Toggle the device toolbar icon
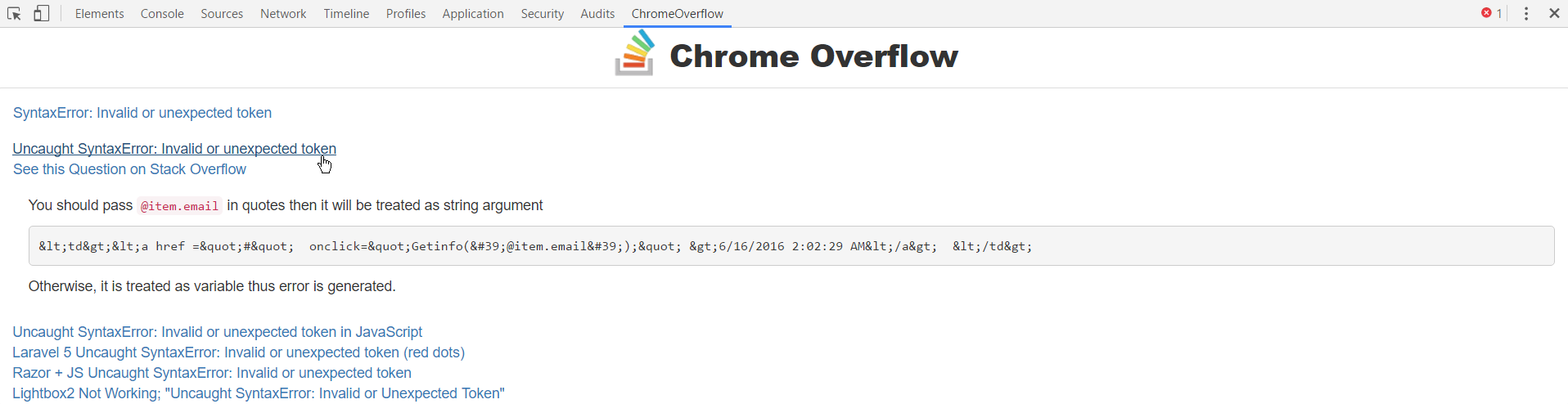The image size is (1568, 404). click(41, 14)
